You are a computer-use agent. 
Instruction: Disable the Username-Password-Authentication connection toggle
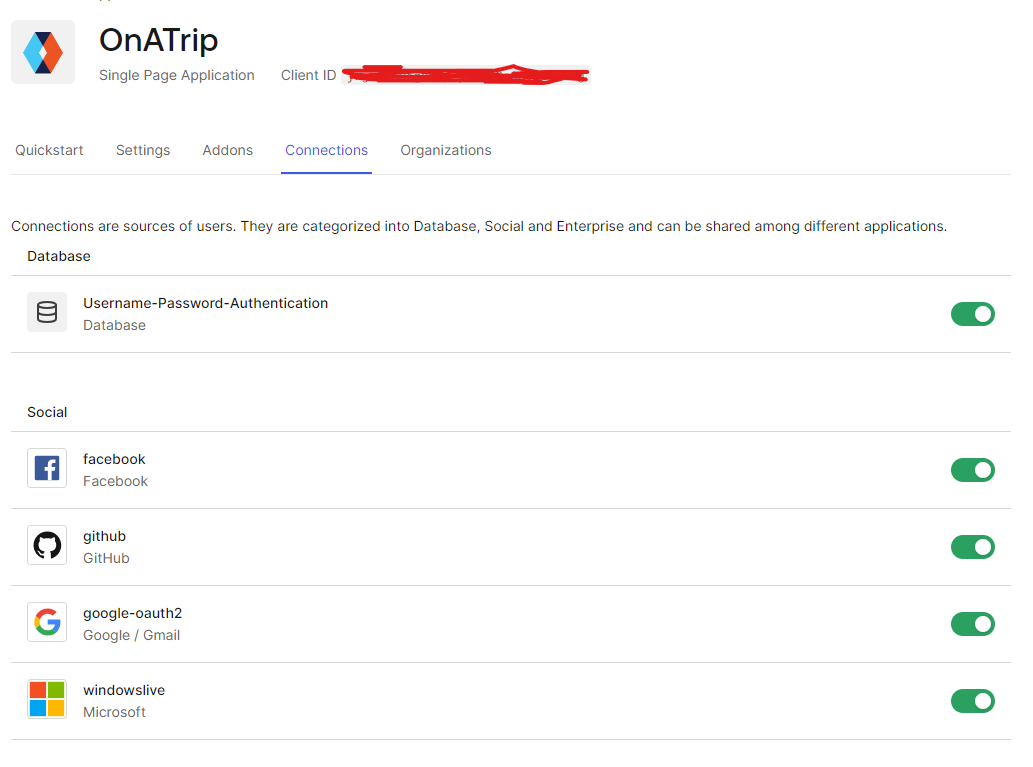pyautogui.click(x=972, y=314)
